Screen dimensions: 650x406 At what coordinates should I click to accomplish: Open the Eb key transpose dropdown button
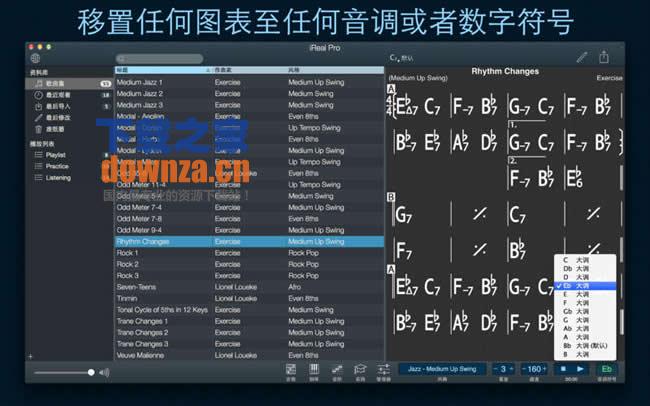pos(606,369)
